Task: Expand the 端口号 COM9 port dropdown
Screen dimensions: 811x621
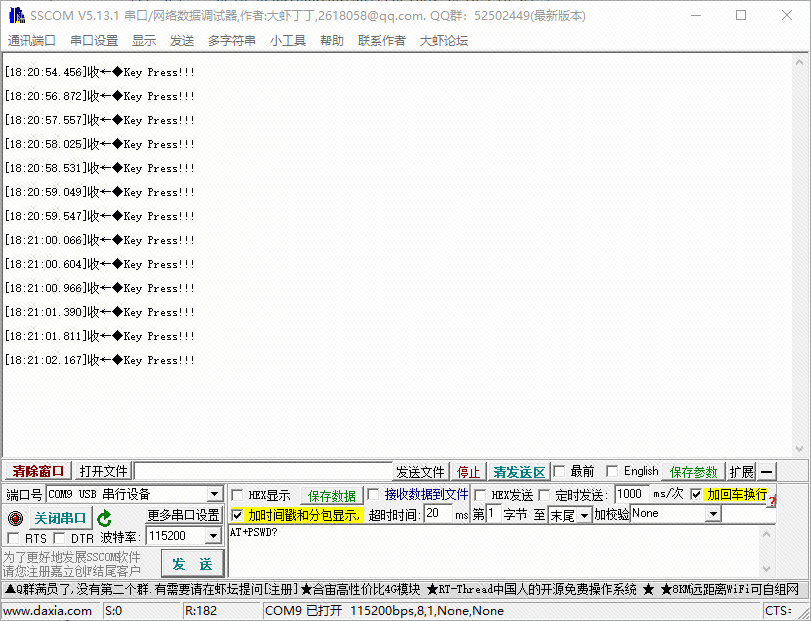Action: [x=214, y=494]
